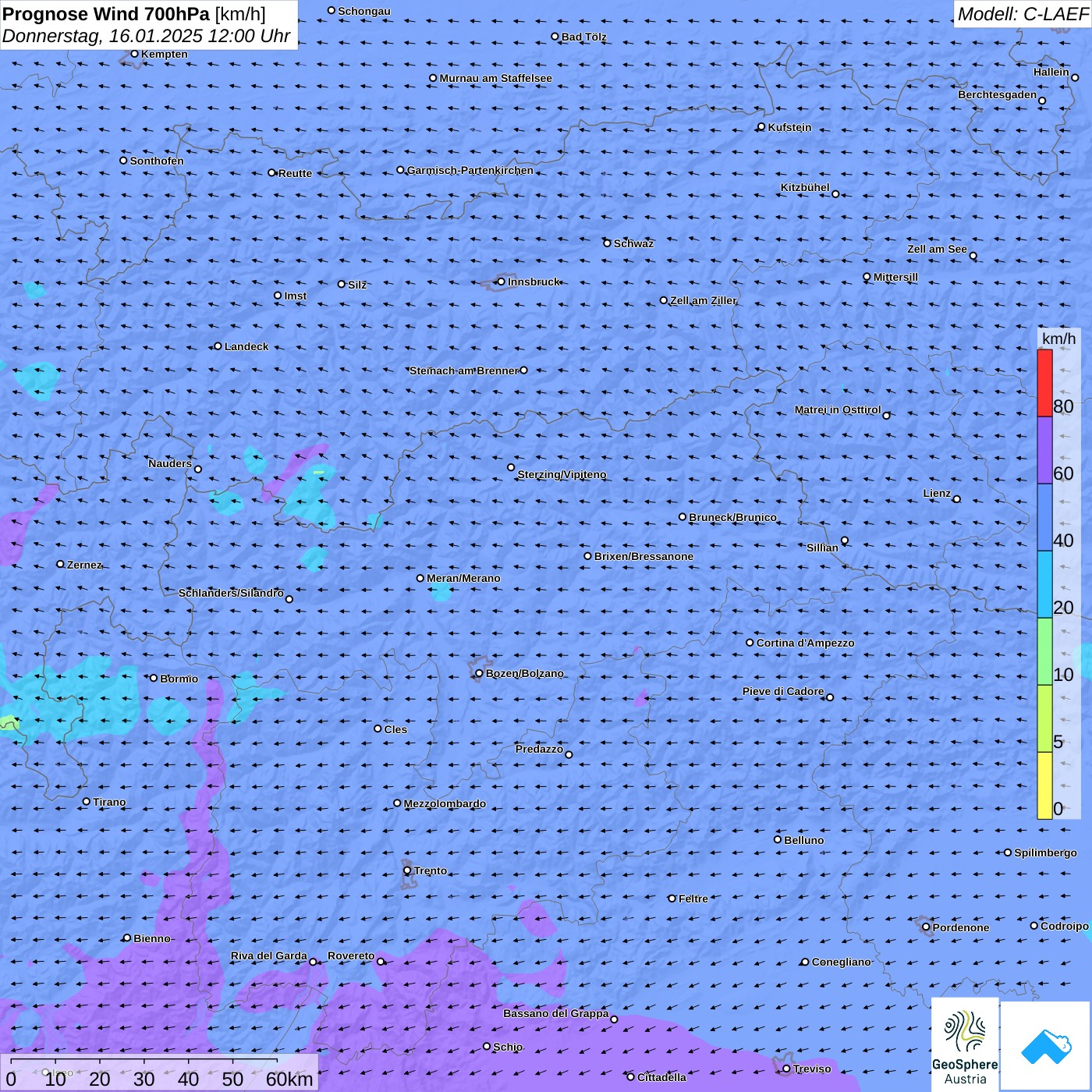Click the Zell am See label
This screenshot has width=1092, height=1092.
(937, 249)
